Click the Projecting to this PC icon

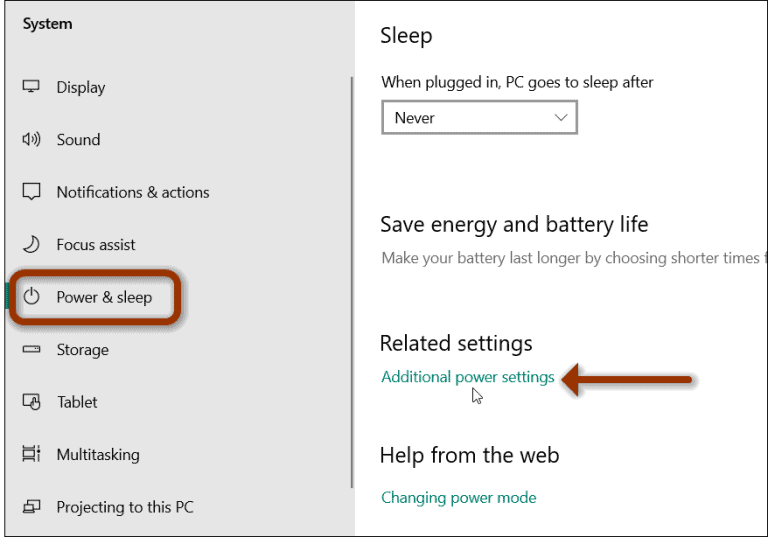point(31,506)
